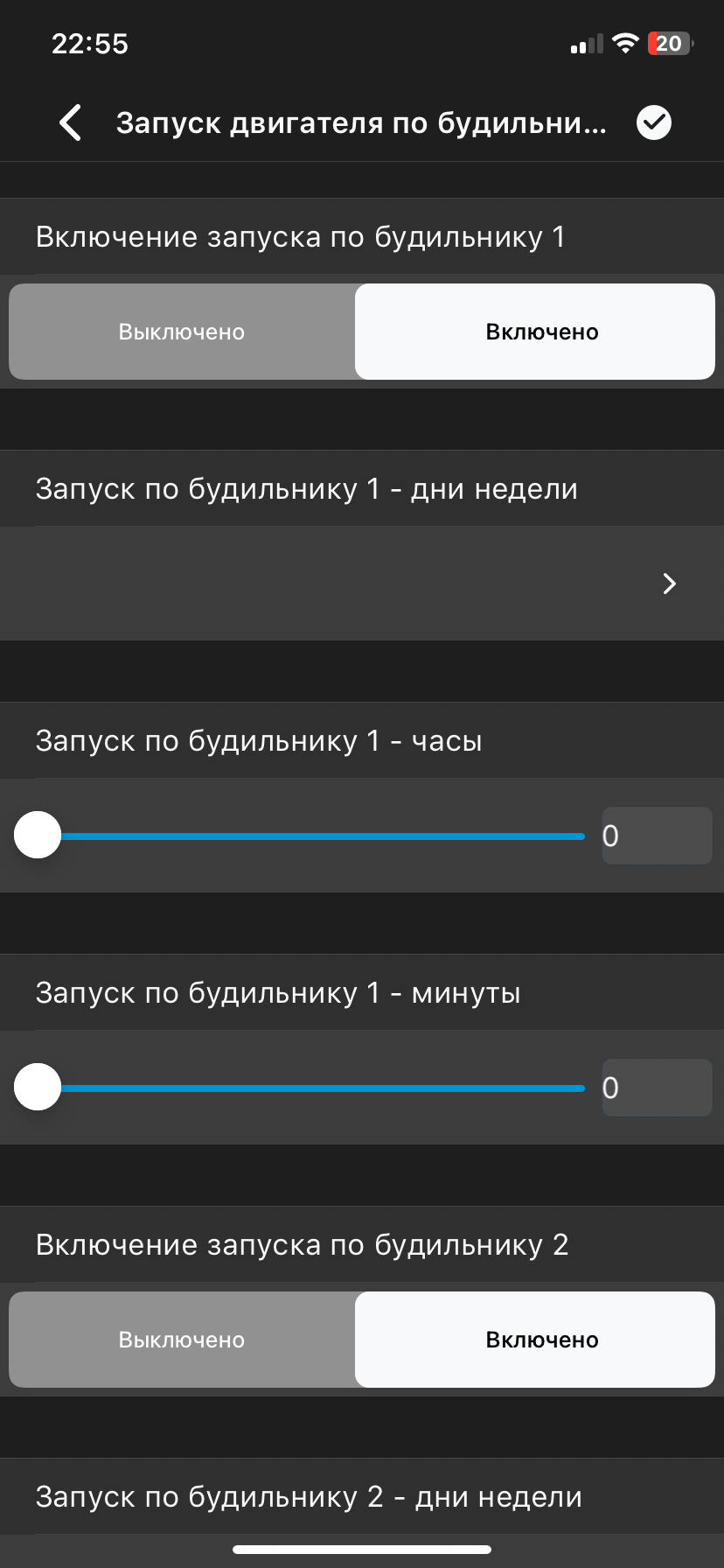Screen dimensions: 724x1568
Task: Focus the alarm 1 hours value field
Action: click(657, 836)
